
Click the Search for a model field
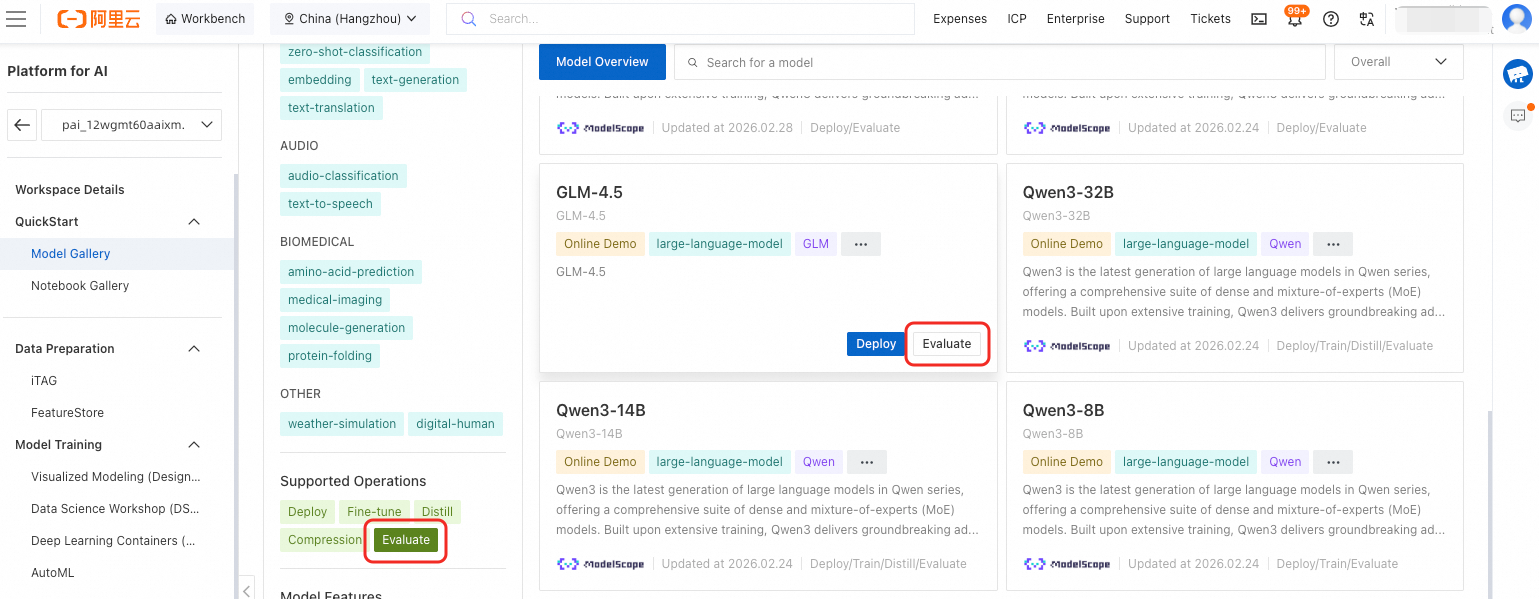click(x=1000, y=62)
